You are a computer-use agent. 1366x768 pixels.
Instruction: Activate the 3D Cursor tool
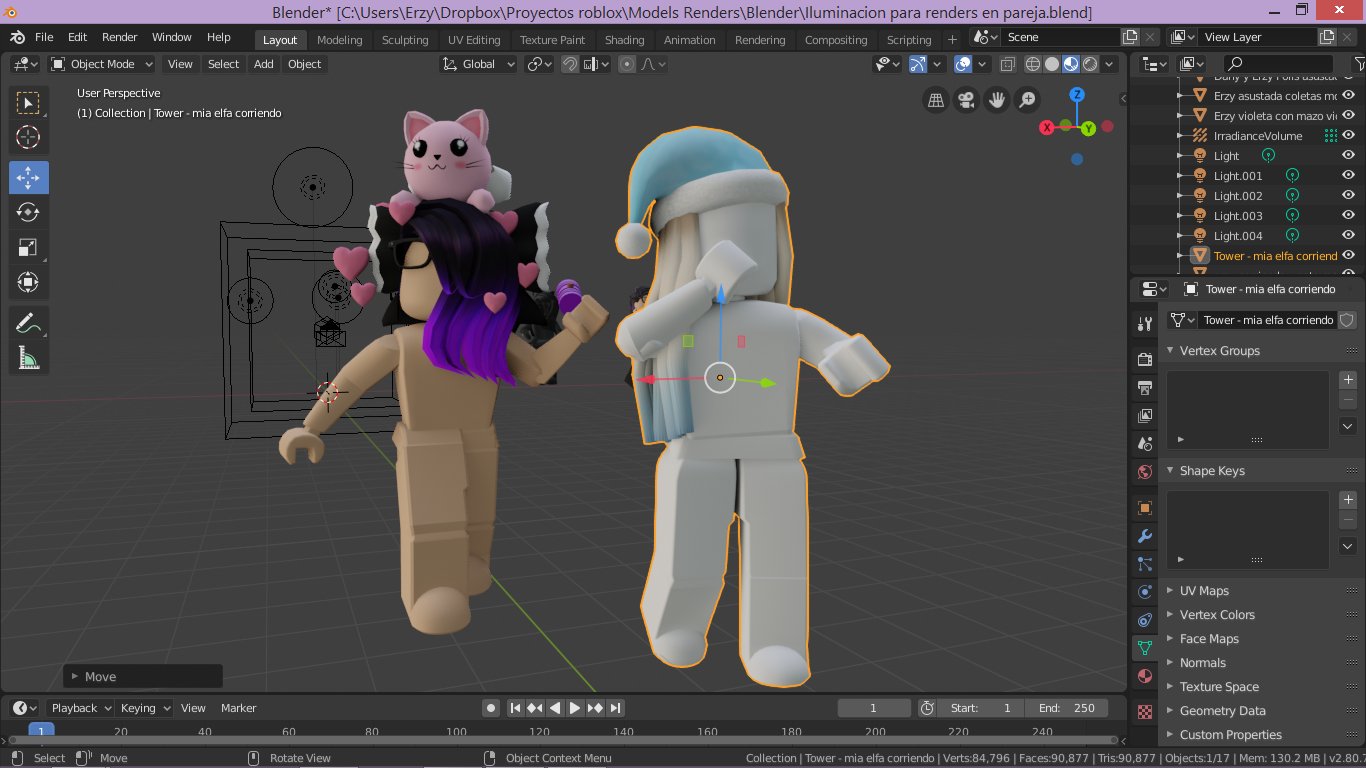28,138
